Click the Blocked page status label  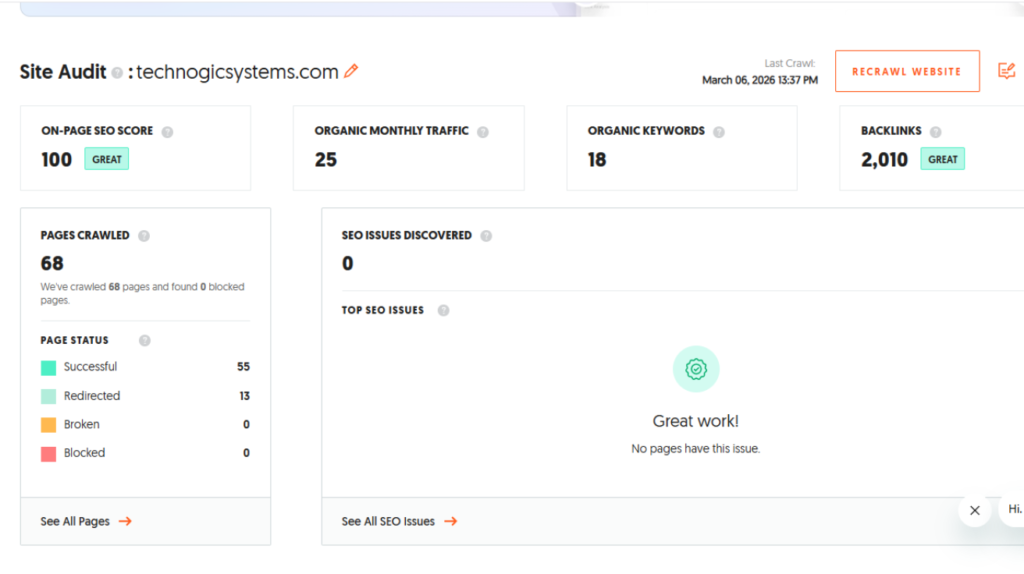[x=84, y=453]
